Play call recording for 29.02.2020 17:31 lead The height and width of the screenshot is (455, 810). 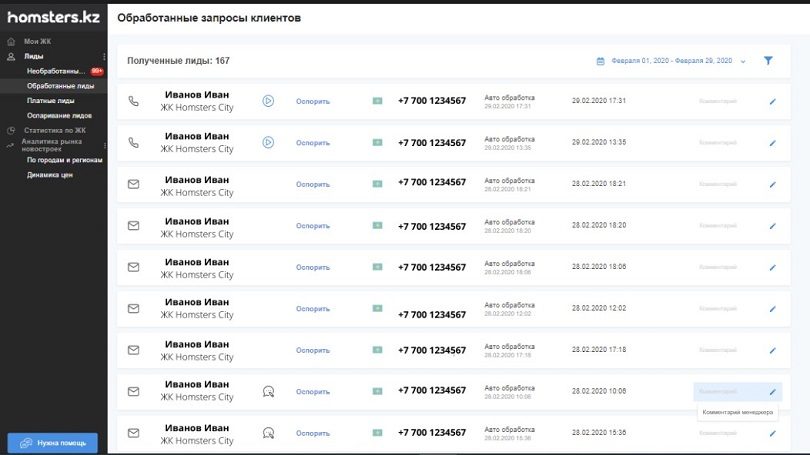[x=268, y=101]
